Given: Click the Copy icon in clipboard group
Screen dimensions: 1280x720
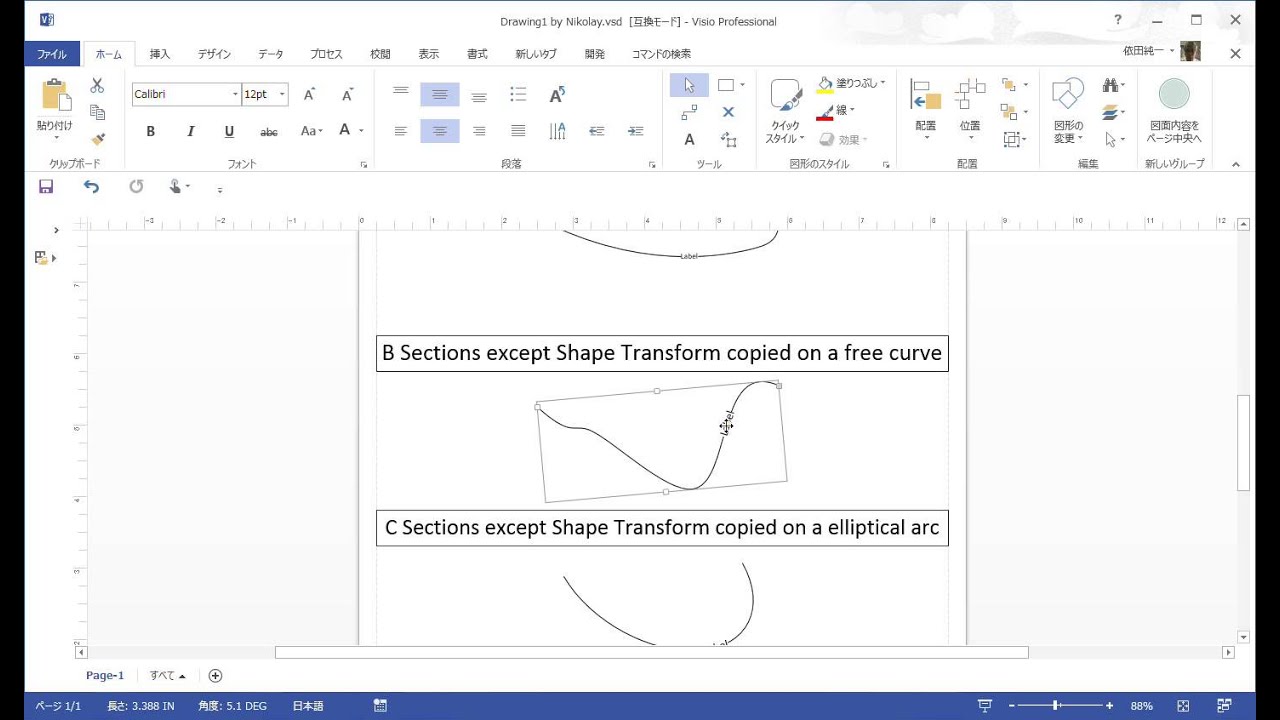Looking at the screenshot, I should (x=97, y=113).
